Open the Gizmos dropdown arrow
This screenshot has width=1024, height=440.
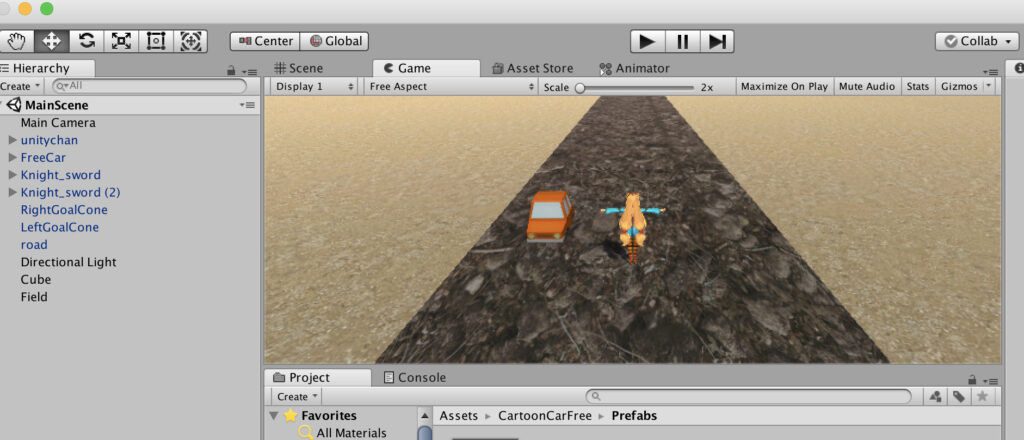pos(988,86)
